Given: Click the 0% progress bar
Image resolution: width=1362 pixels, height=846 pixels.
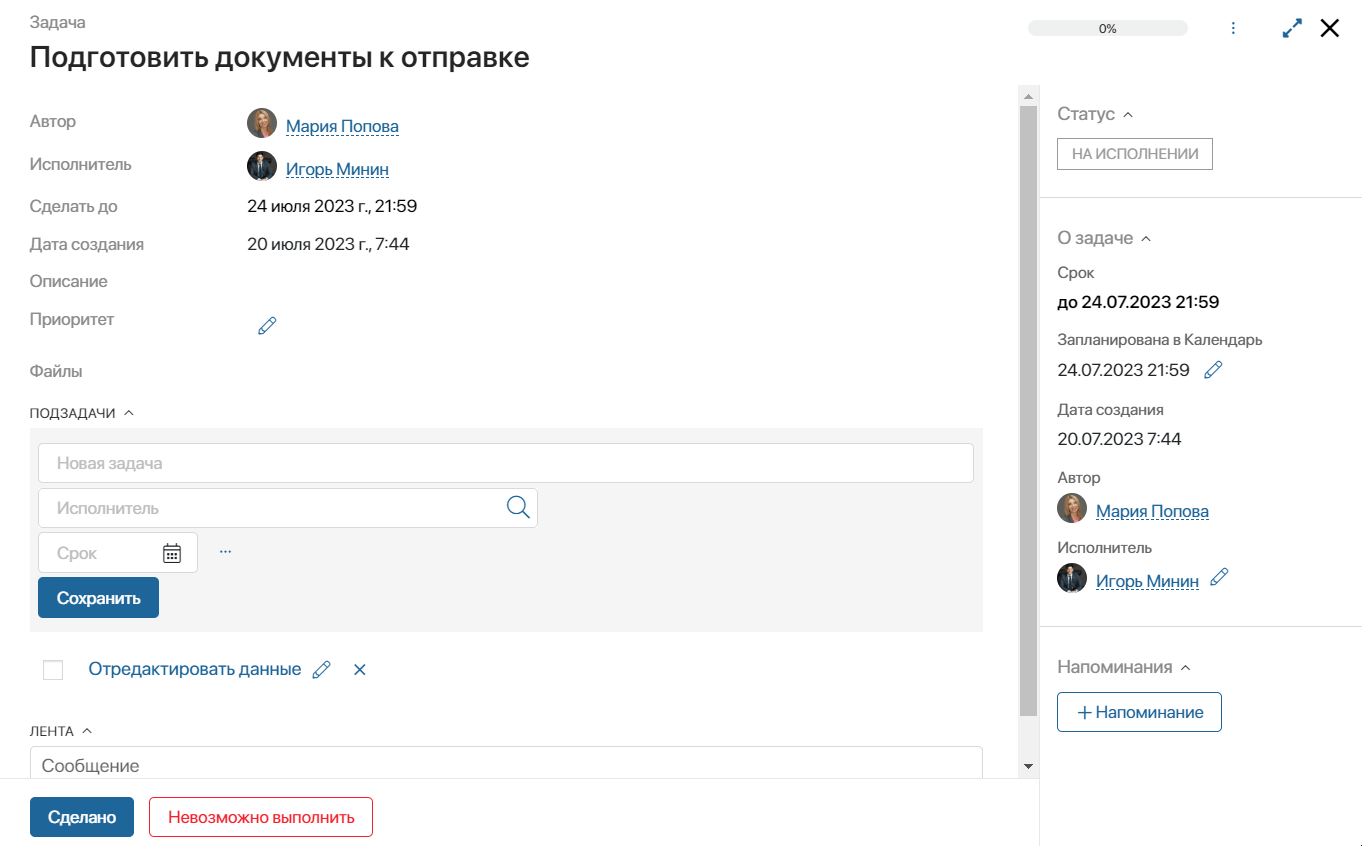Looking at the screenshot, I should tap(1108, 28).
